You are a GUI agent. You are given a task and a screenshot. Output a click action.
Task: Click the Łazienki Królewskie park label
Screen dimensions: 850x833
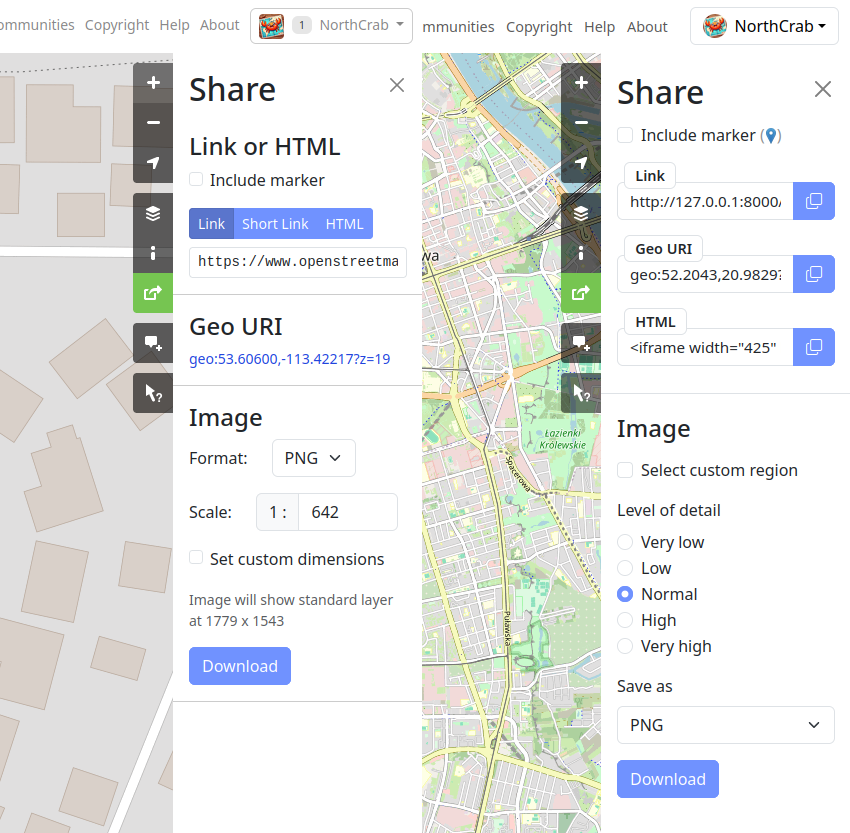point(563,439)
